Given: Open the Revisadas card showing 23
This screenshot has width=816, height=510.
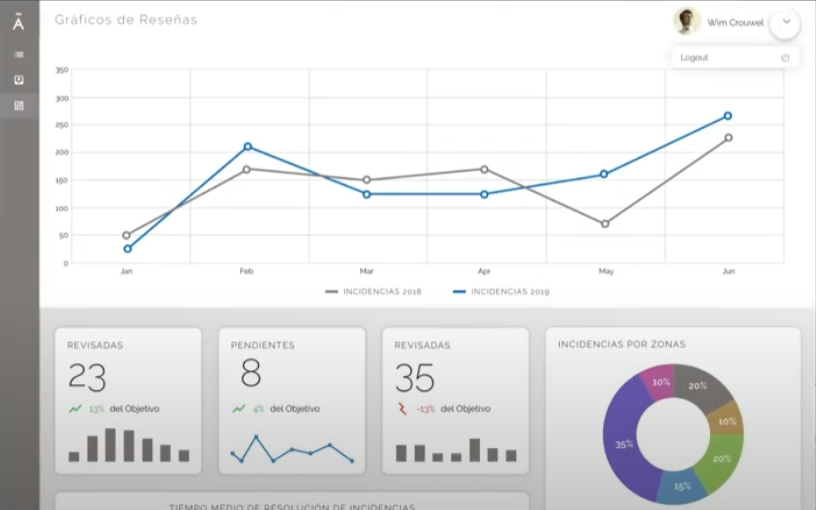Looking at the screenshot, I should click(x=127, y=400).
